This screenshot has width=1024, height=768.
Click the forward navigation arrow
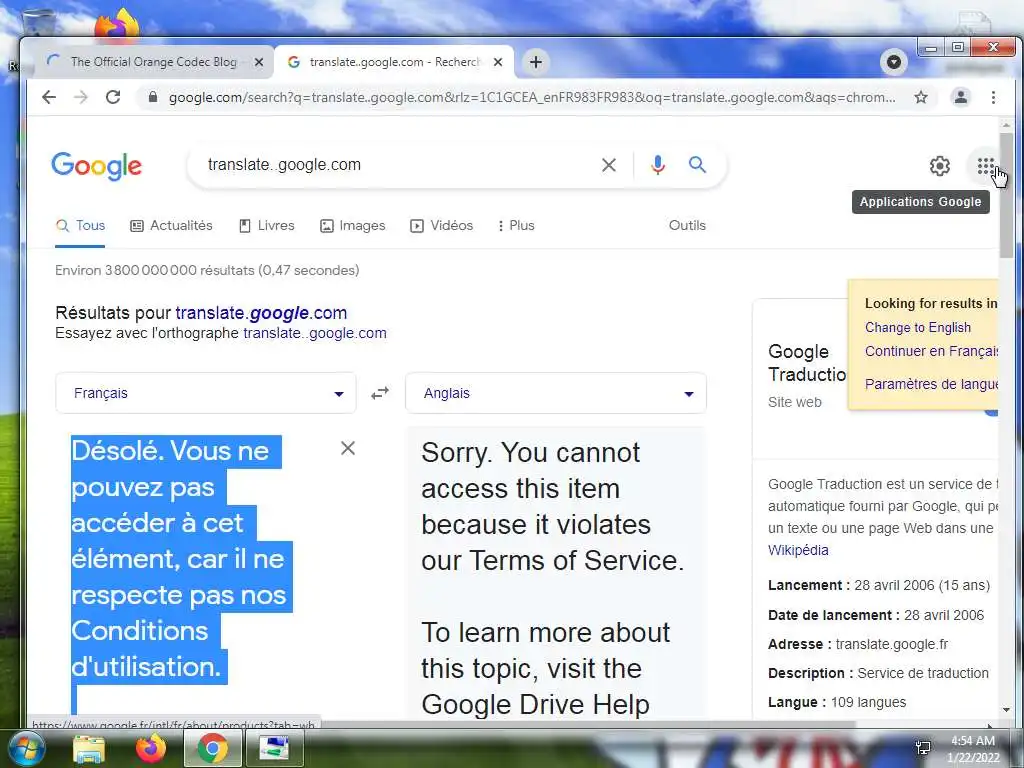pyautogui.click(x=81, y=97)
